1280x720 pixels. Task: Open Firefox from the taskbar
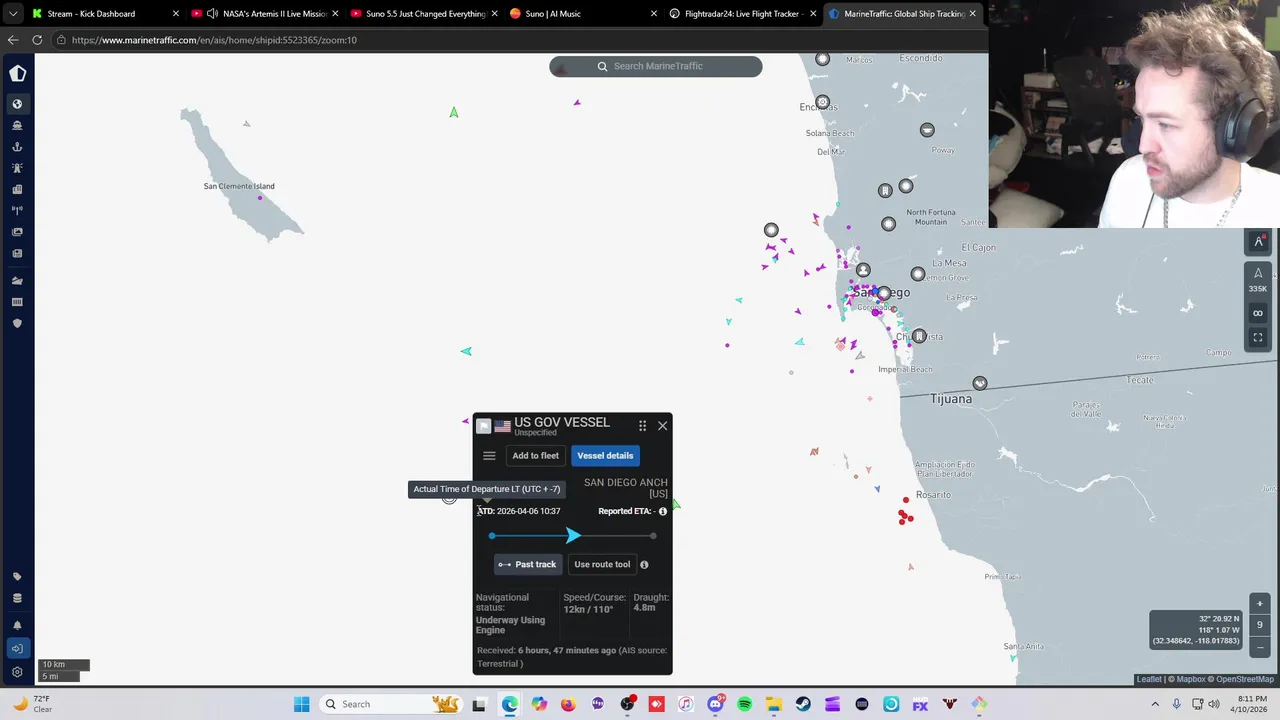(x=568, y=704)
